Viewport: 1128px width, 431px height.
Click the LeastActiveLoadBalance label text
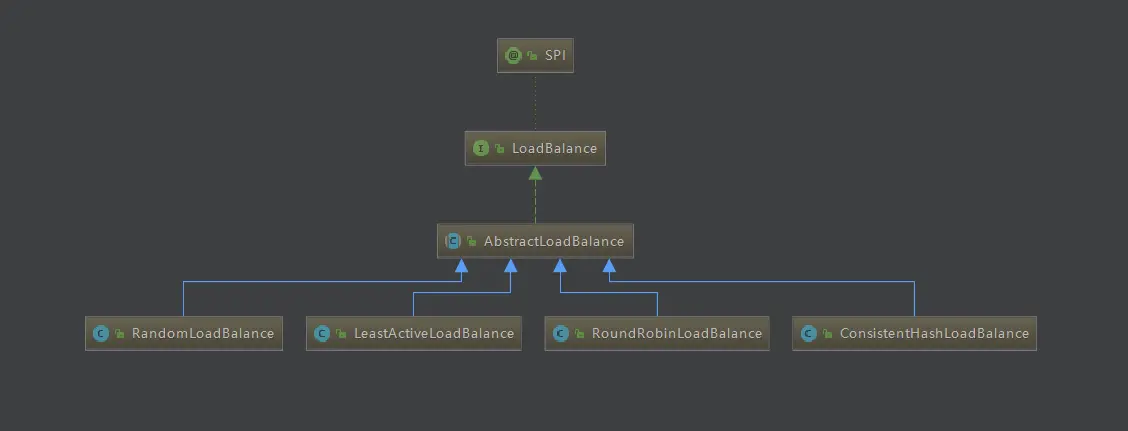(x=434, y=334)
